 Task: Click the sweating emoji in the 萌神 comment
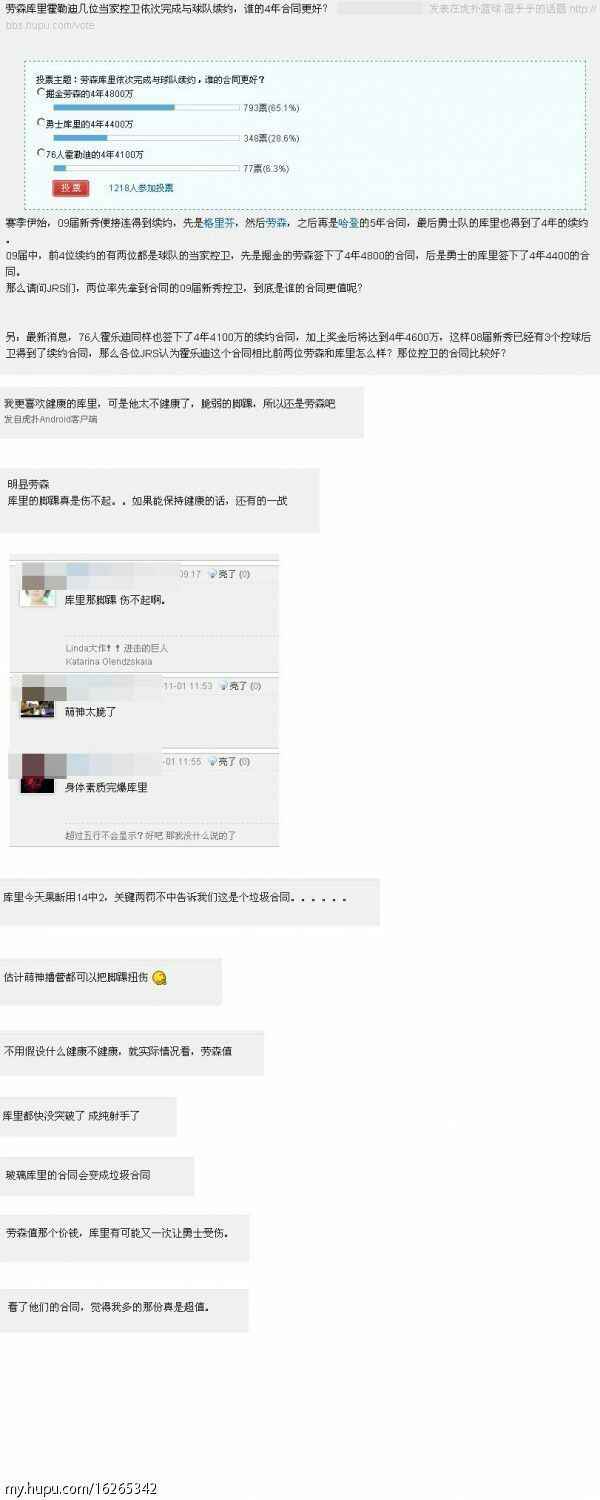159,978
